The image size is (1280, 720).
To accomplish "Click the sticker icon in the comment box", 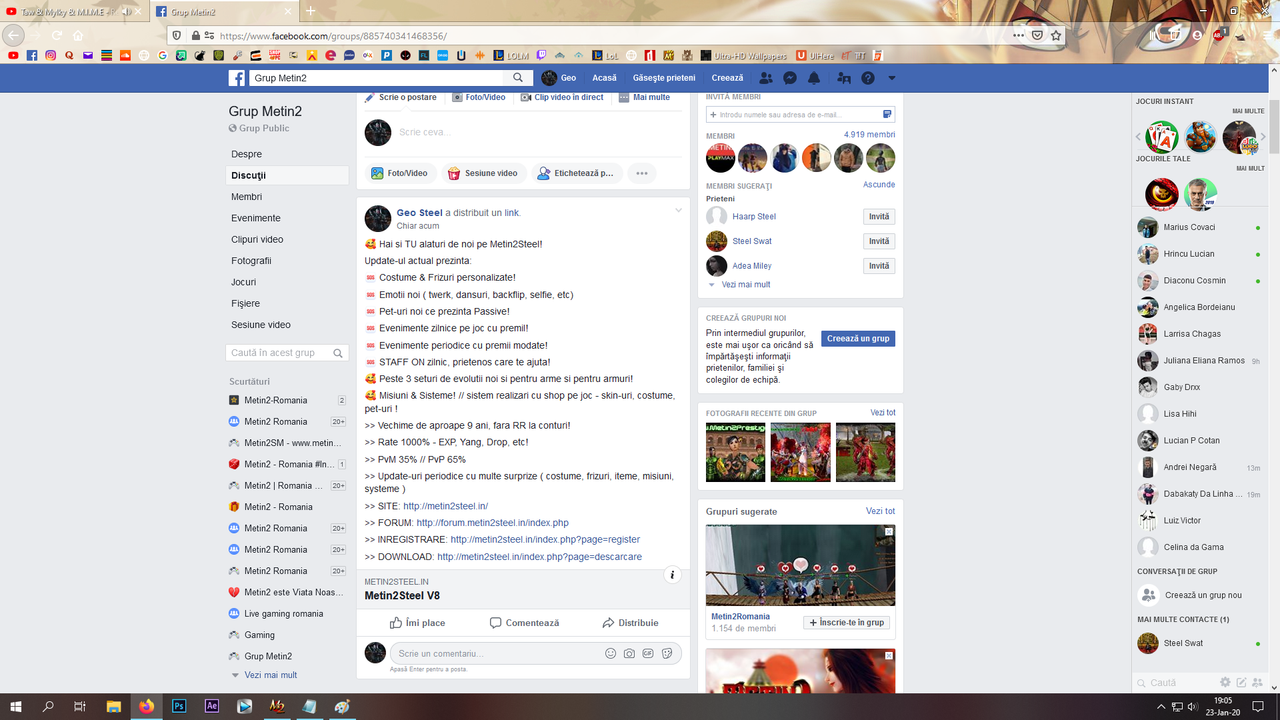I will point(665,653).
